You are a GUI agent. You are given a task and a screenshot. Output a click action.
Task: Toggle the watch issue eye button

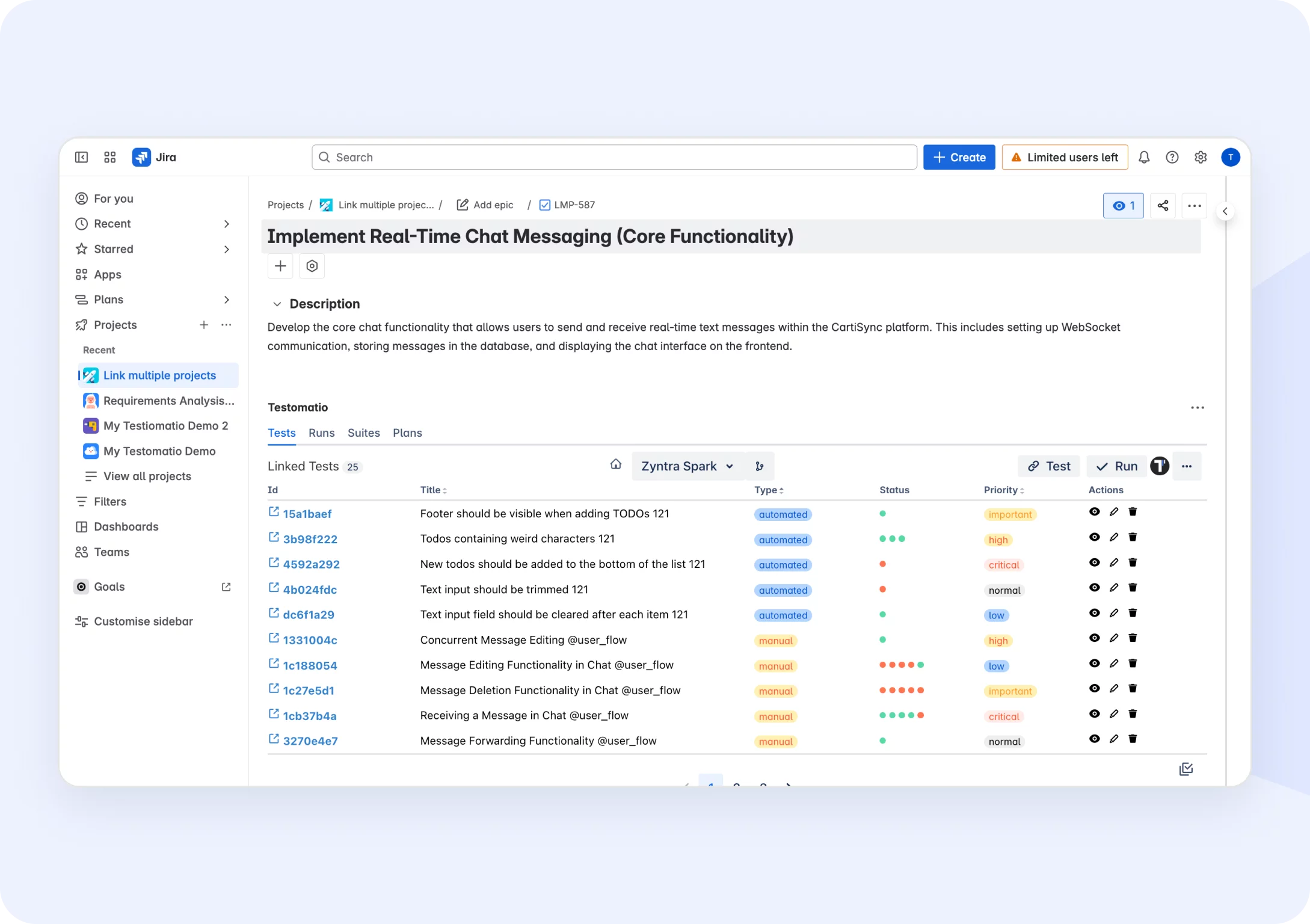click(x=1123, y=206)
